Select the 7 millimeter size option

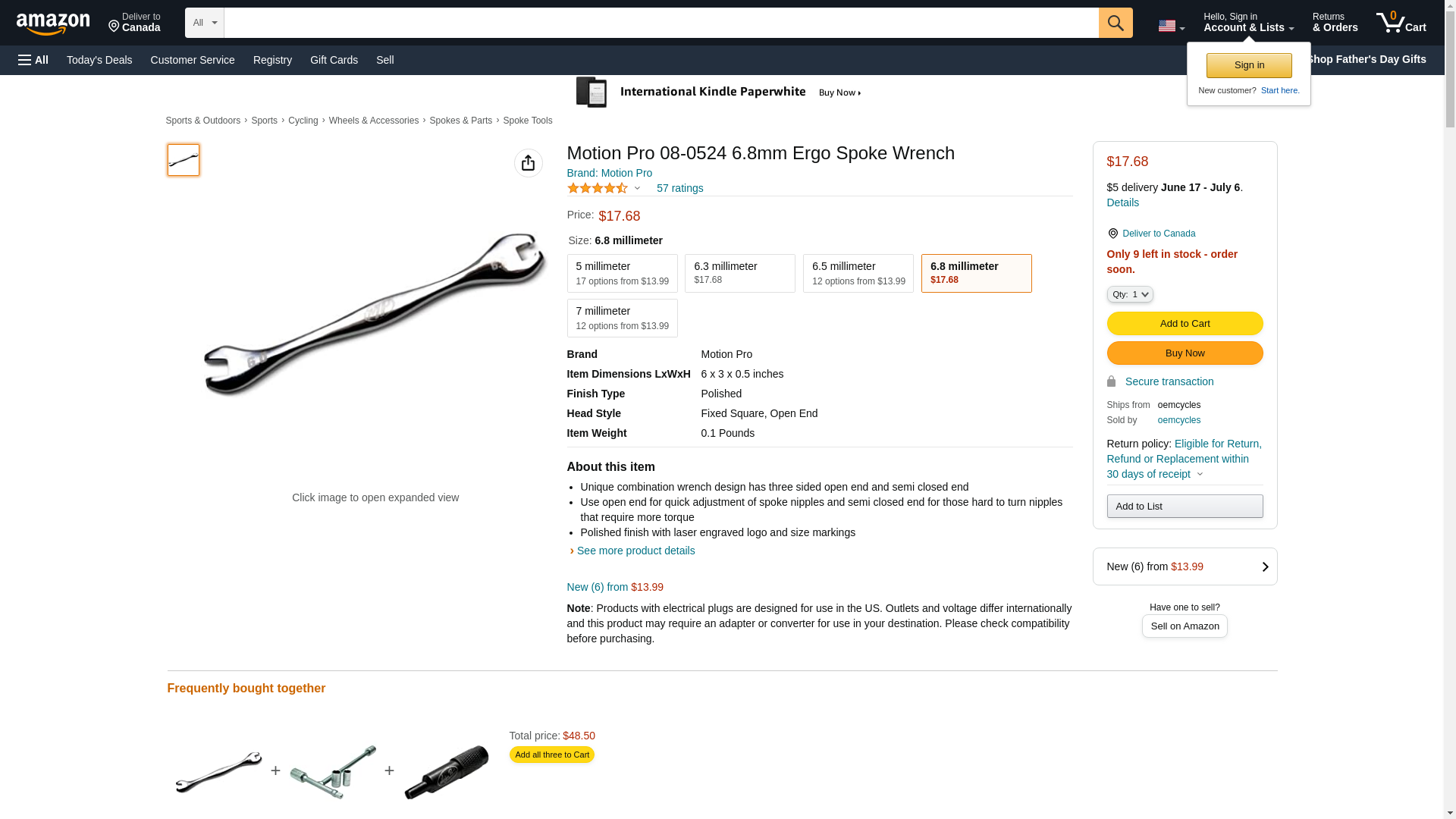point(622,318)
